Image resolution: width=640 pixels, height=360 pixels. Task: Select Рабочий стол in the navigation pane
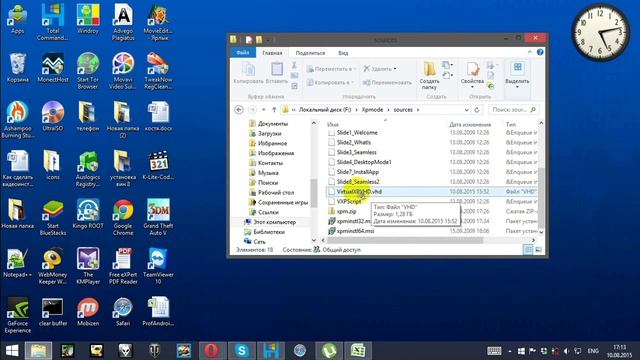[276, 193]
